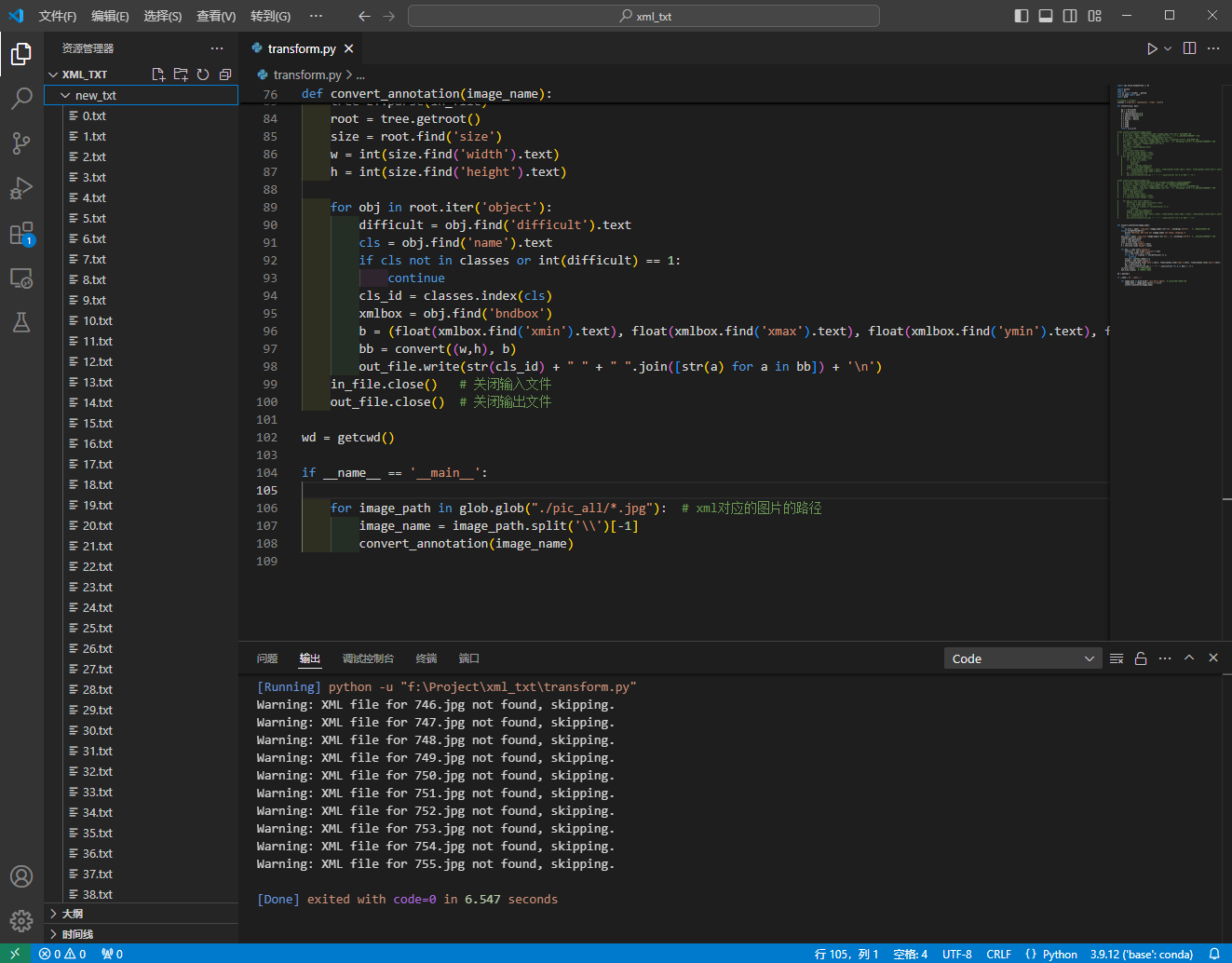Switch to the 终端 terminal tab
Viewport: 1232px width, 963px height.
426,658
